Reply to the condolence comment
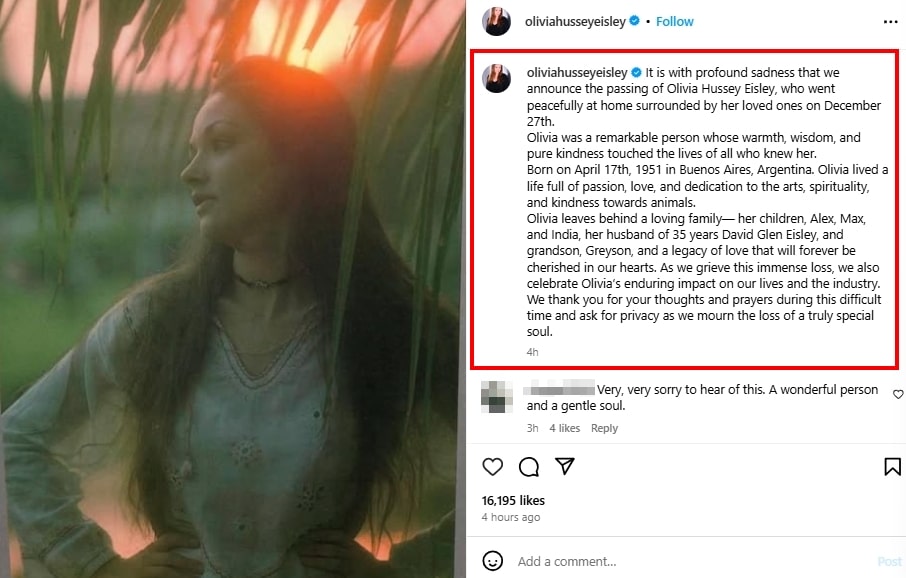Screen dimensions: 906x578 (604, 428)
